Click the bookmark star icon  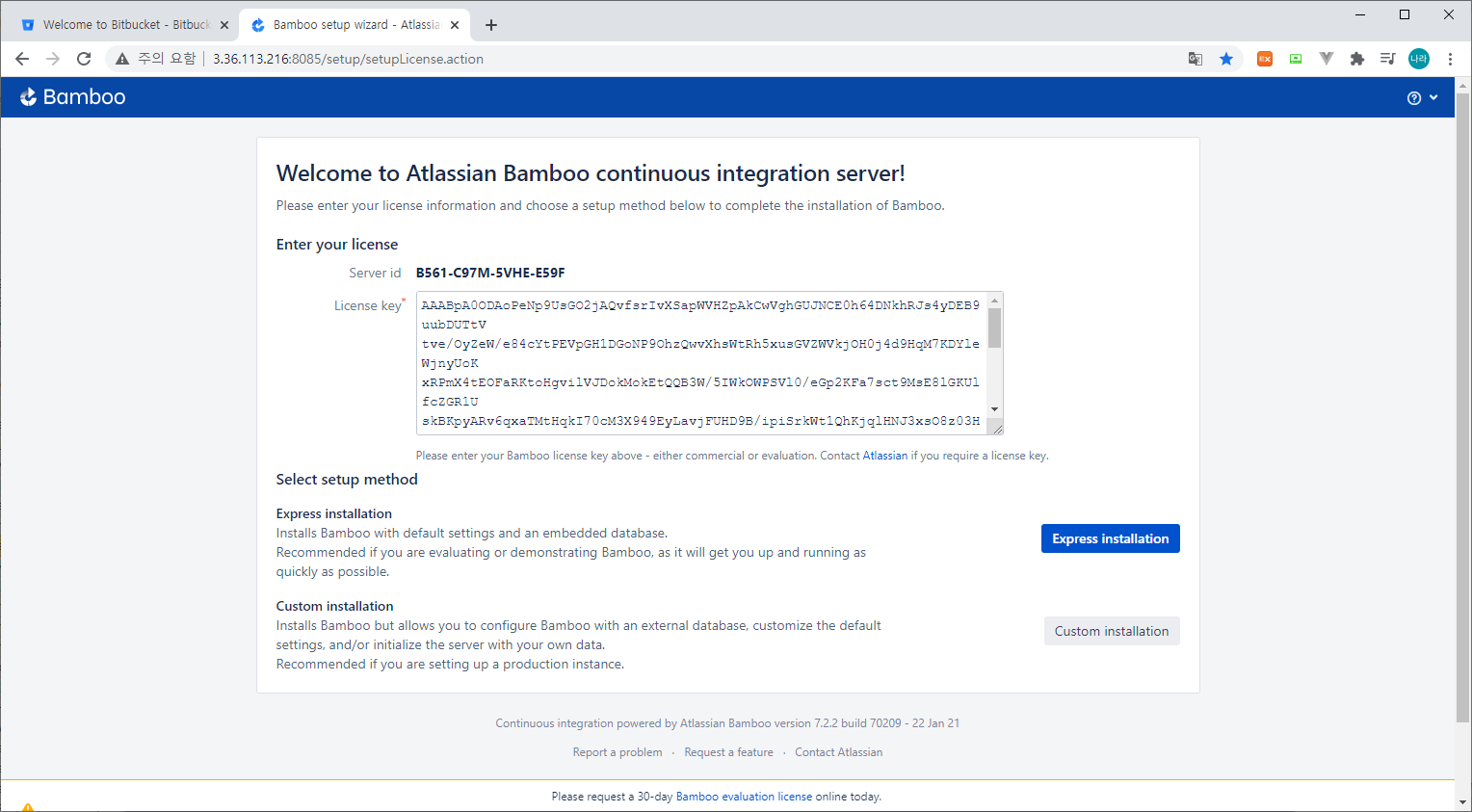point(1226,59)
